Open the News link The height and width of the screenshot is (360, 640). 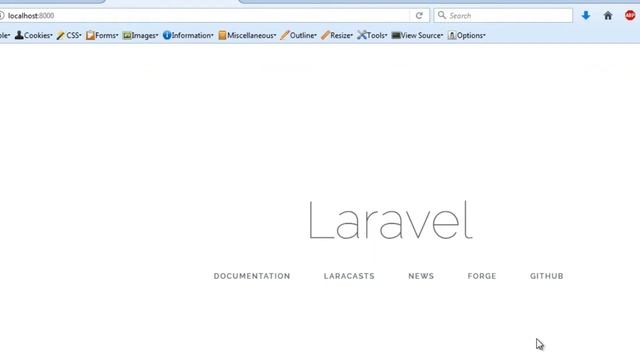421,276
